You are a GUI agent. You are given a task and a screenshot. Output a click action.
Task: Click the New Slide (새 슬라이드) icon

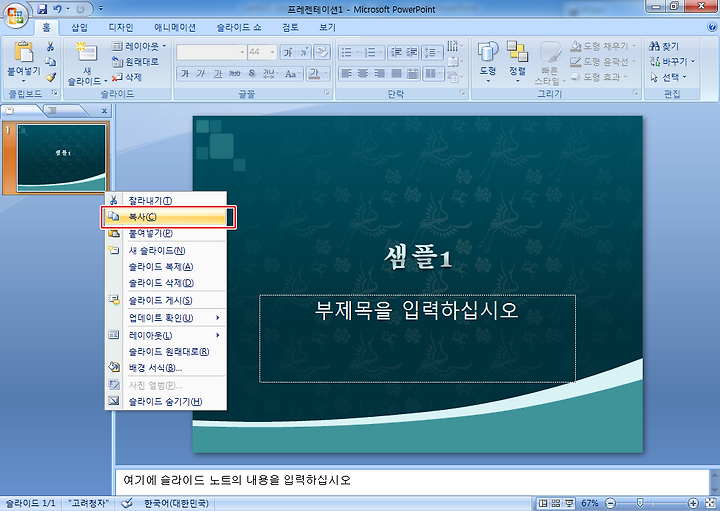click(x=86, y=52)
